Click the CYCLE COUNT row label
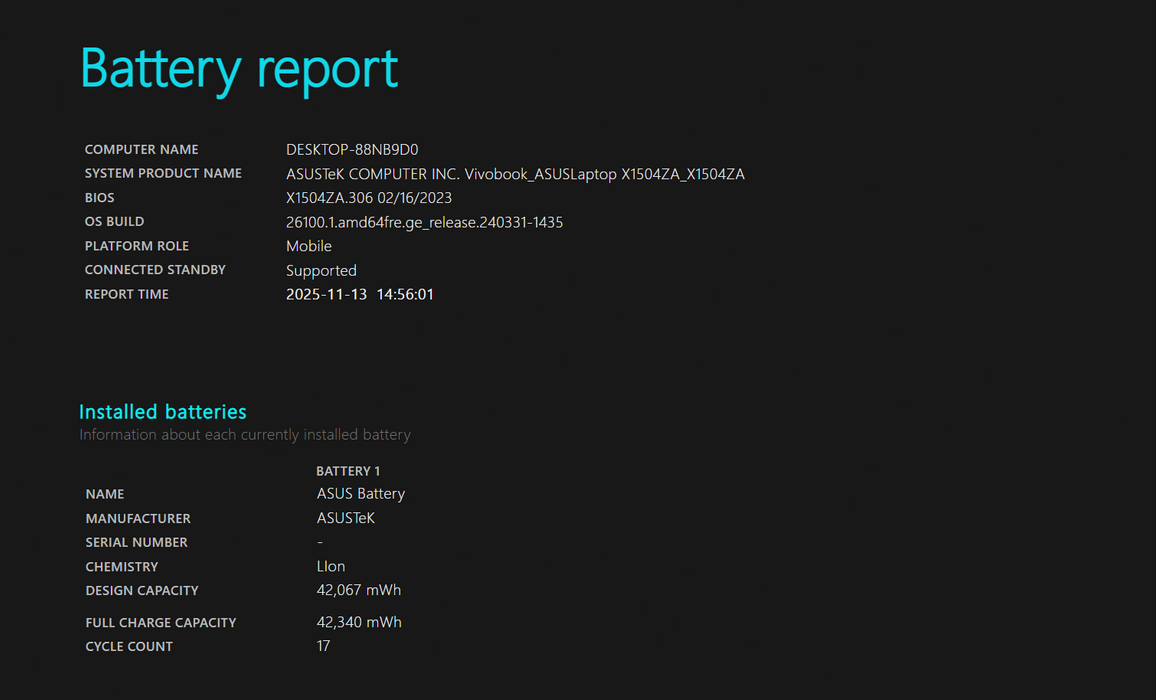This screenshot has width=1156, height=700. 129,646
